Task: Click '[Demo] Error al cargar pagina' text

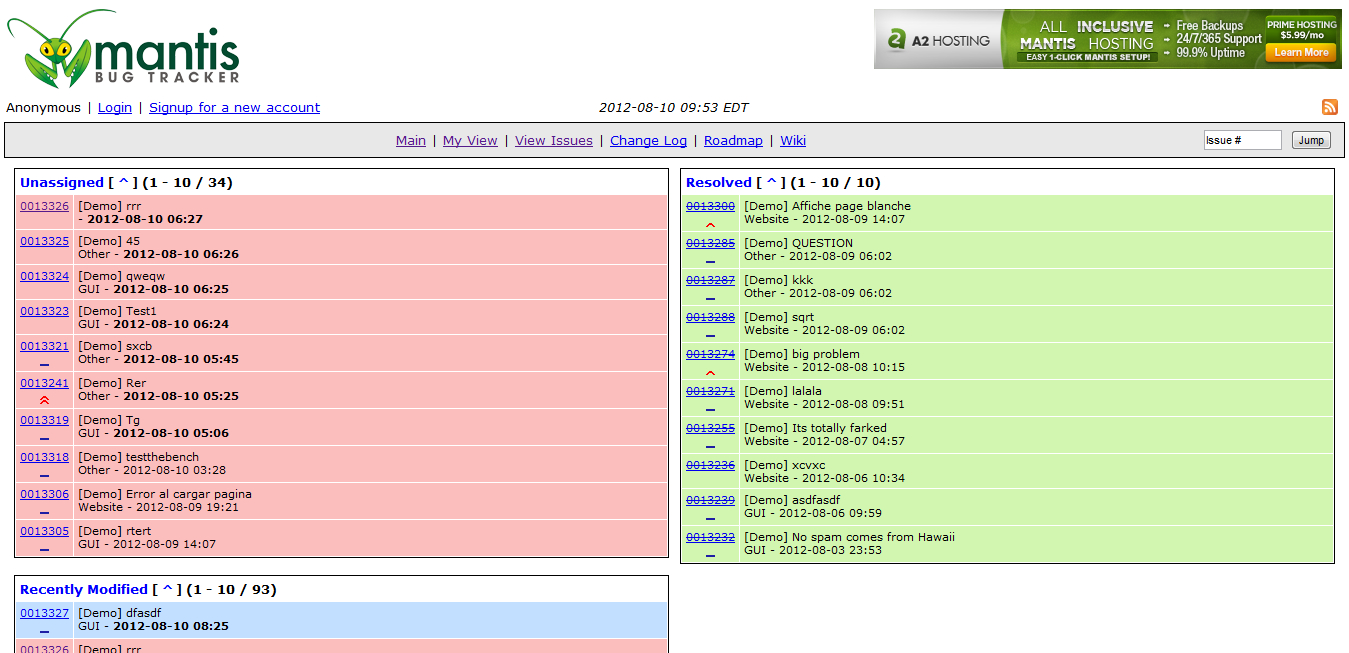Action: [165, 494]
